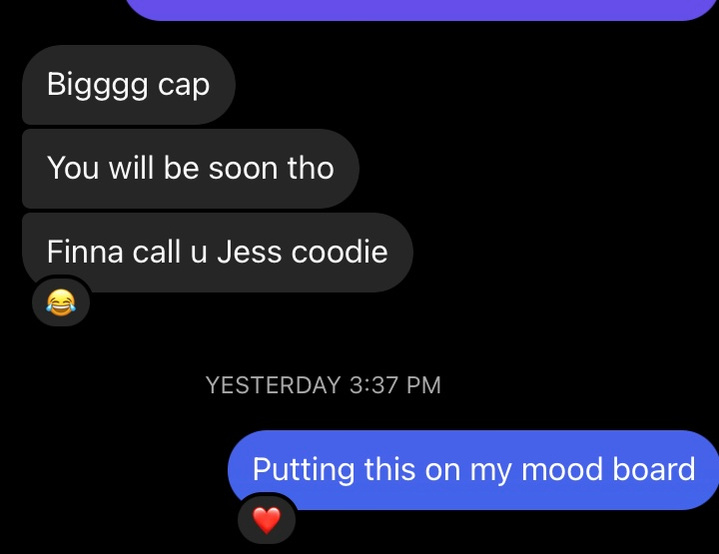Image resolution: width=719 pixels, height=554 pixels.
Task: Tap the partially visible purple bubble at top
Action: click(x=422, y=9)
